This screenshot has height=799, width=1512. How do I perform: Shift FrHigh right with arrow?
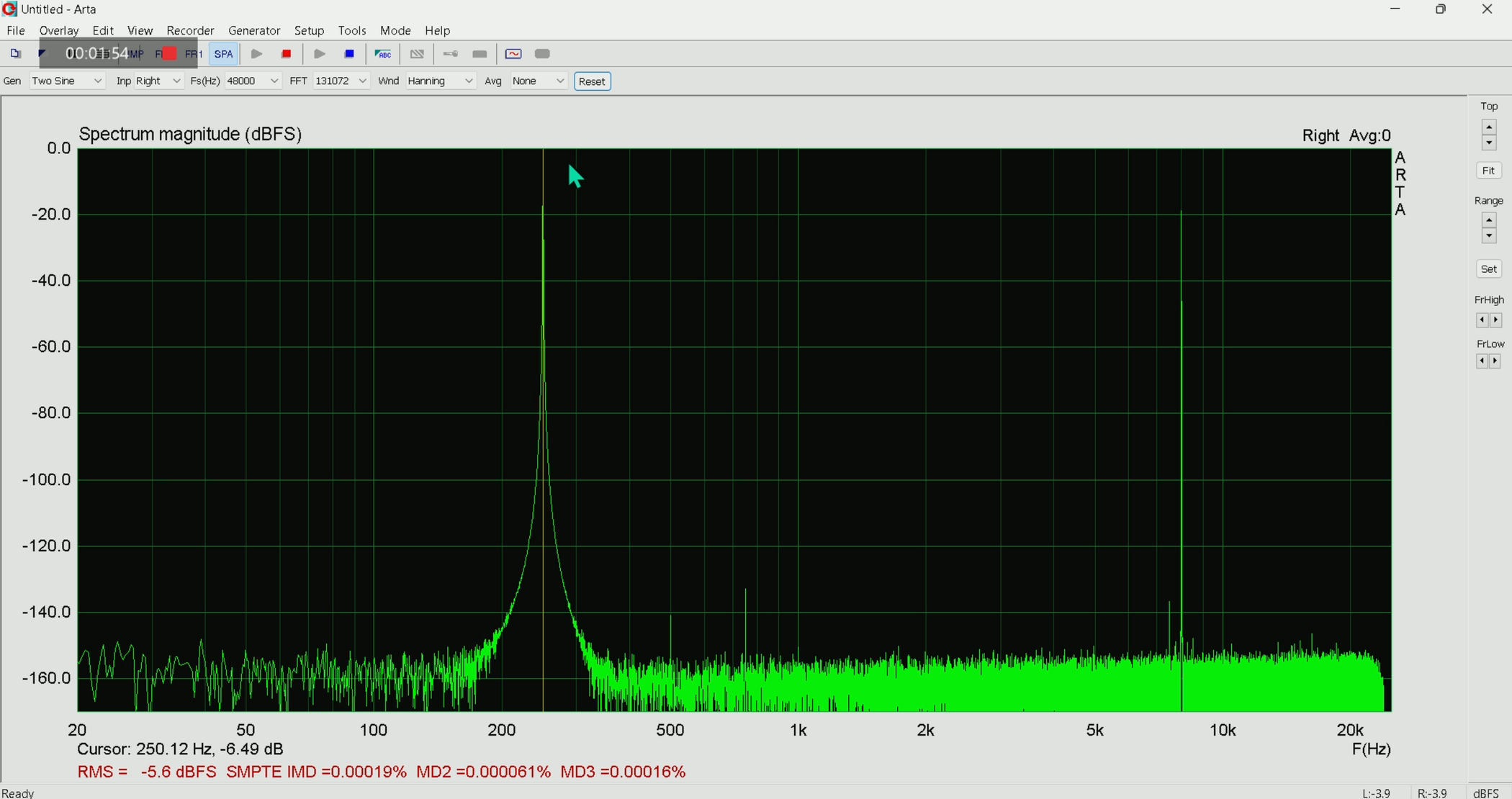[x=1495, y=320]
